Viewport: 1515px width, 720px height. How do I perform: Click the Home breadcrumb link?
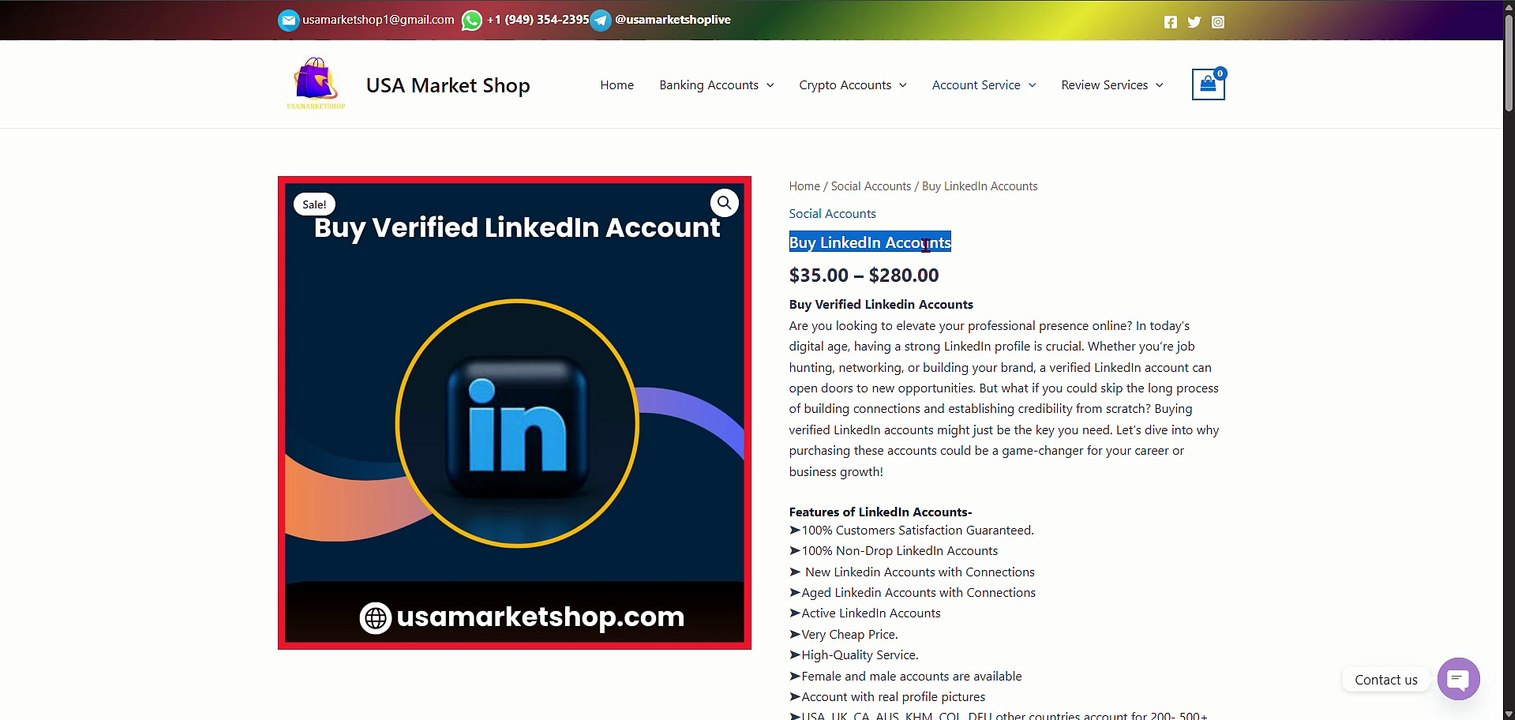(804, 186)
